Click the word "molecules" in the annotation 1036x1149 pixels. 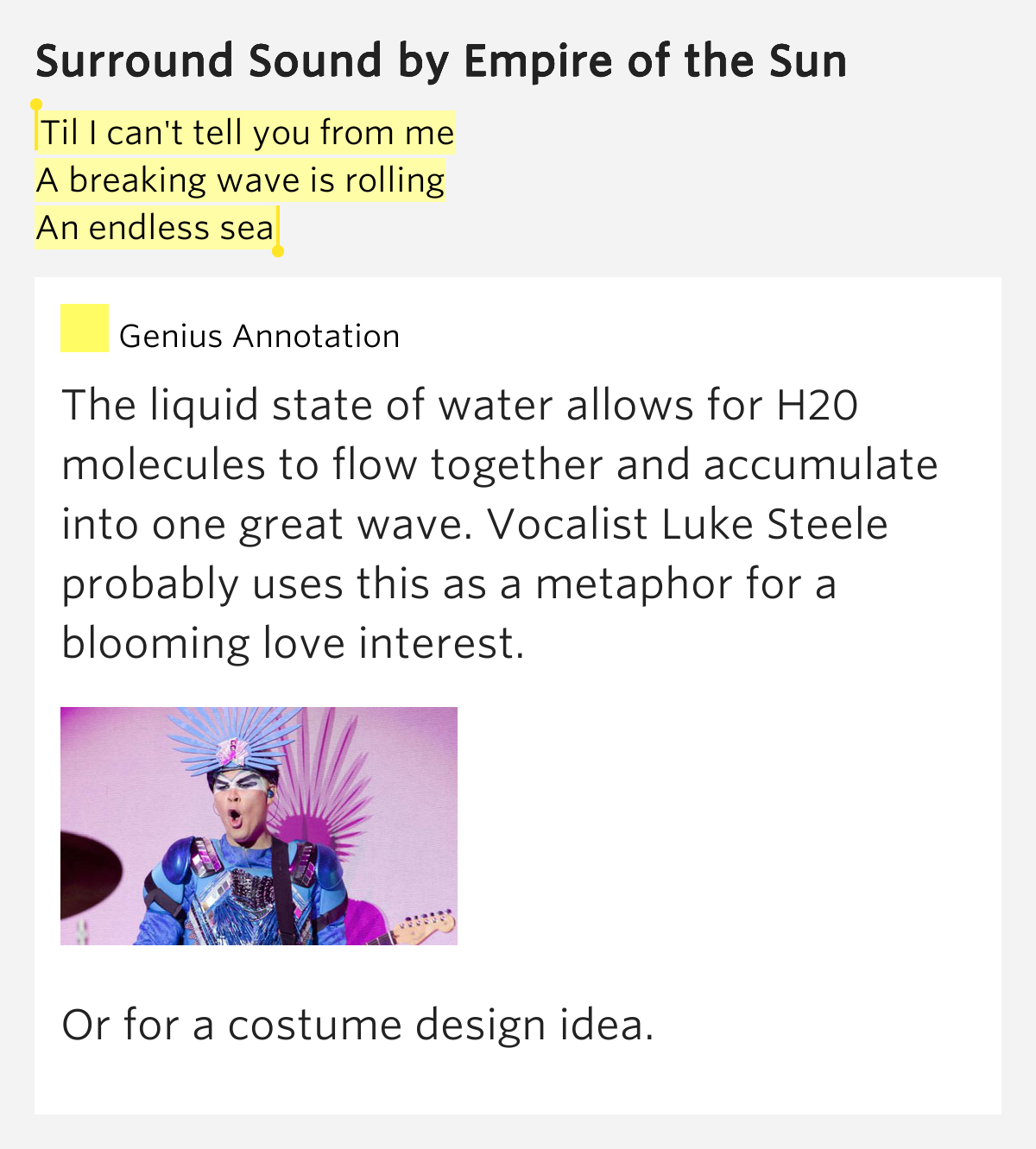point(164,464)
